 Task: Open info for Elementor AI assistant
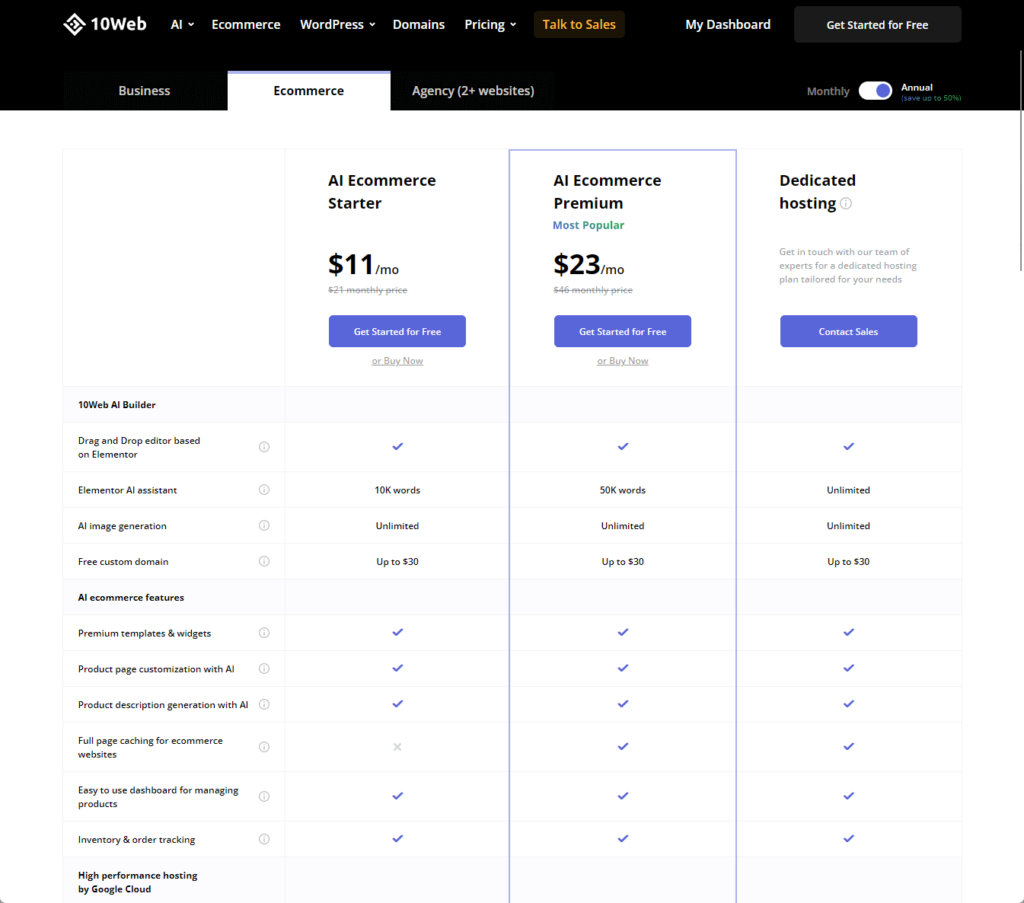pyautogui.click(x=264, y=490)
